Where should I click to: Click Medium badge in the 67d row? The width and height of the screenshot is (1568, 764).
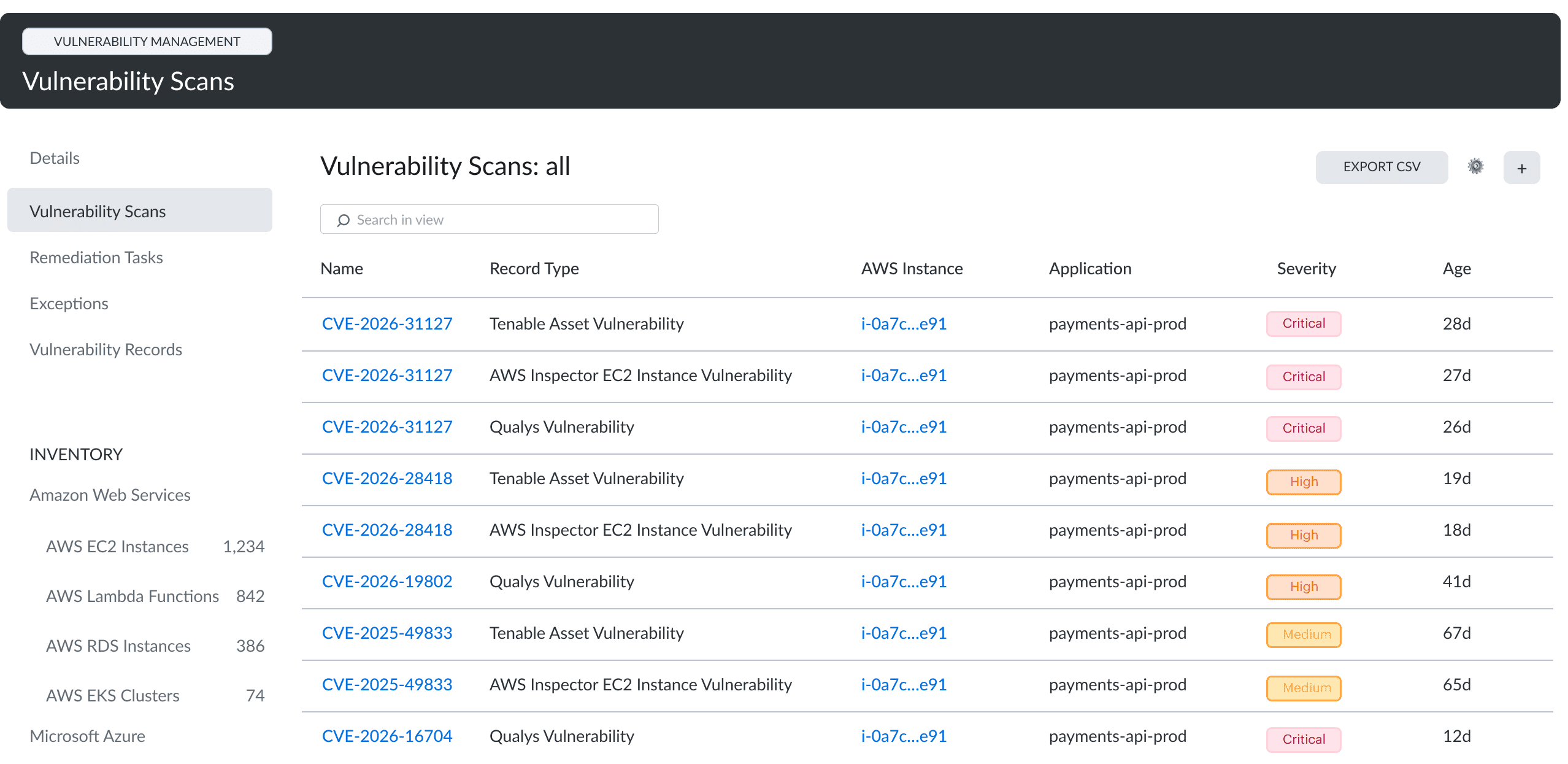tap(1304, 635)
